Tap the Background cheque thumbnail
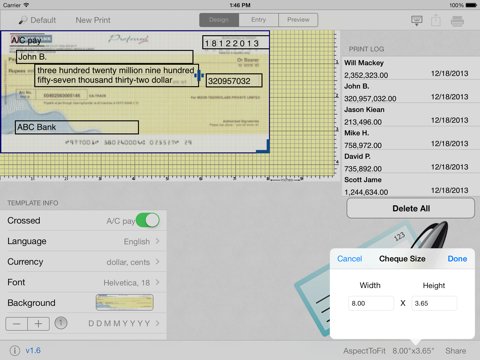The height and width of the screenshot is (360, 480). [124, 302]
